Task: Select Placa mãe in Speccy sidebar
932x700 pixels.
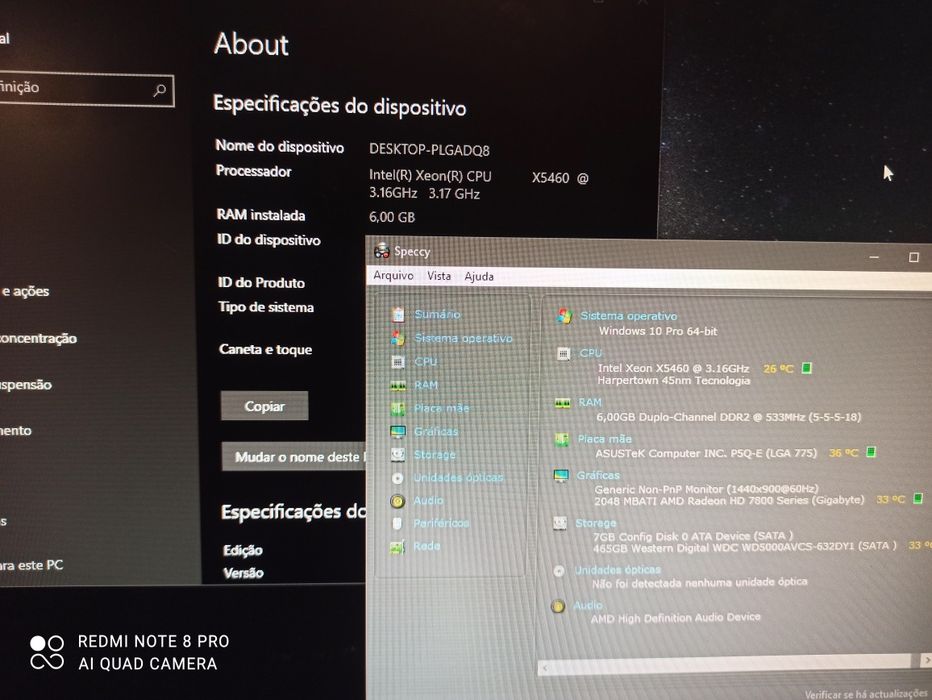Action: pos(442,408)
